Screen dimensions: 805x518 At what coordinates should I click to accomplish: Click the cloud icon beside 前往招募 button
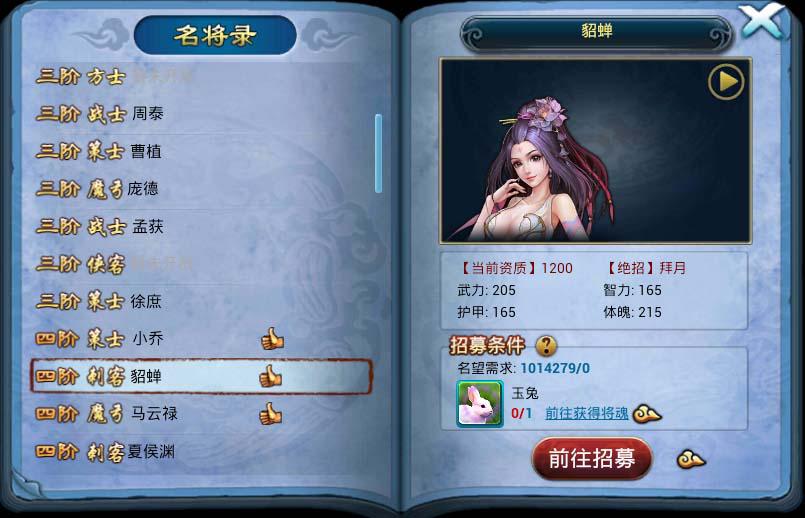pyautogui.click(x=692, y=459)
